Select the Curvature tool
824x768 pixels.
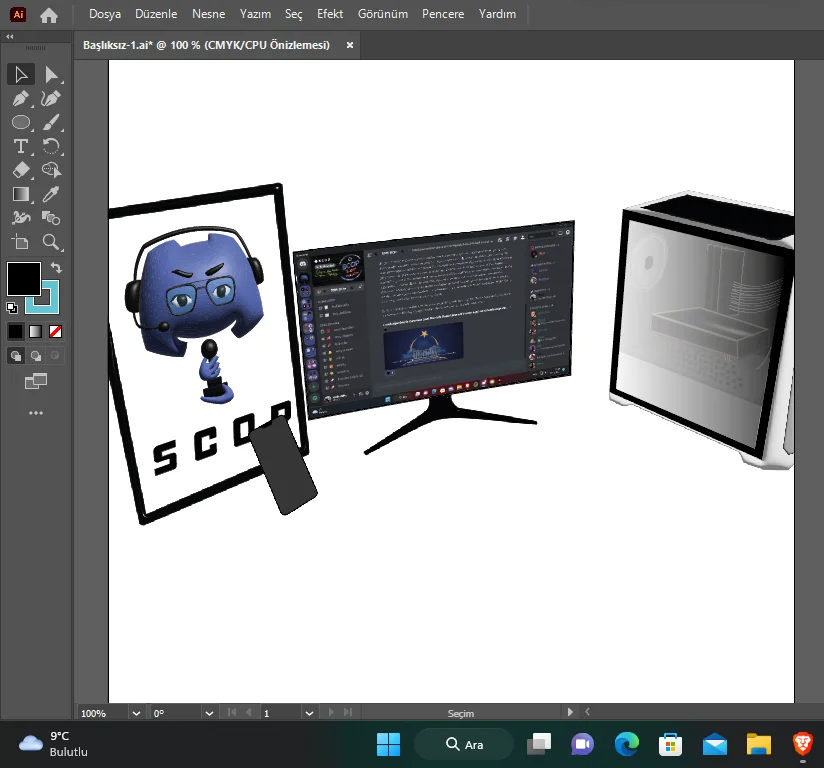(51, 98)
